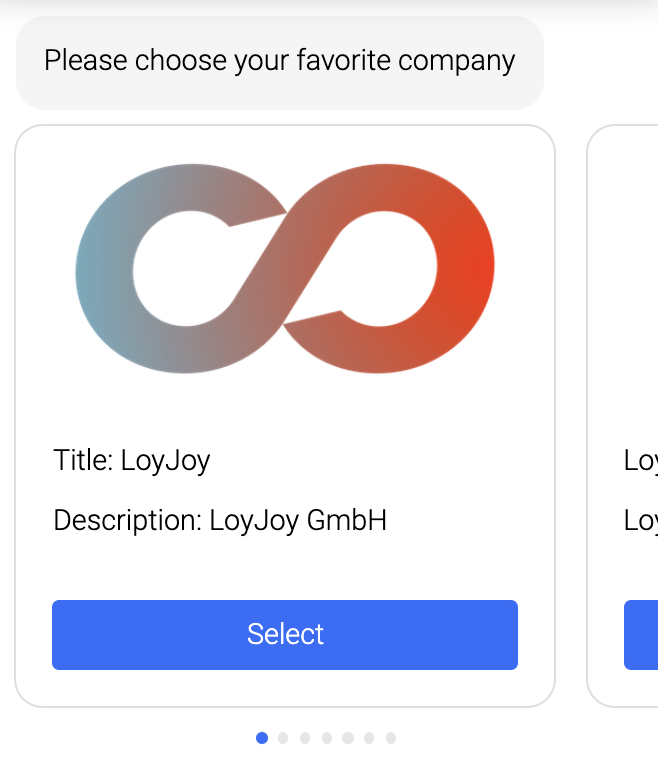This screenshot has width=658, height=764.
Task: Switch to the fourth carousel page dot
Action: click(x=327, y=738)
